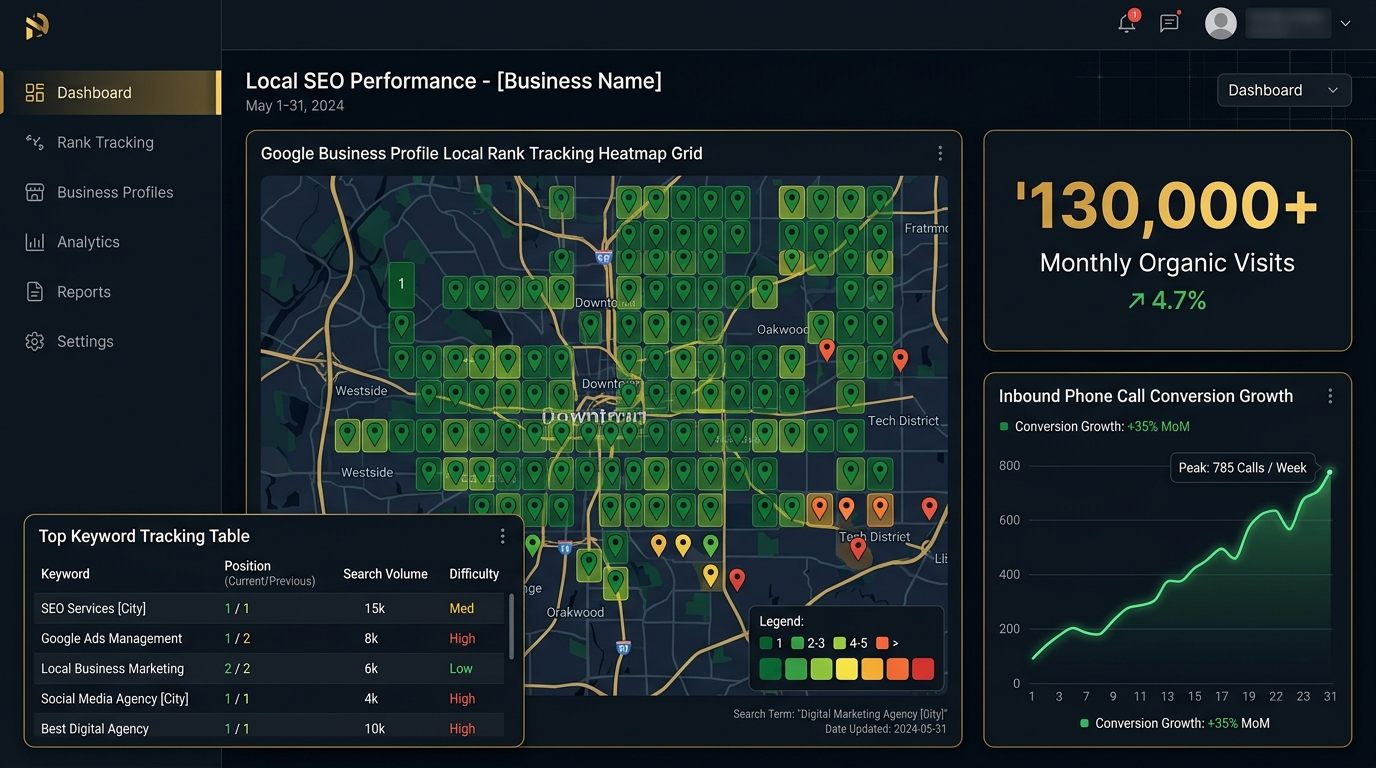
Task: Click the red pin on the lower Tech District label
Action: [858, 548]
